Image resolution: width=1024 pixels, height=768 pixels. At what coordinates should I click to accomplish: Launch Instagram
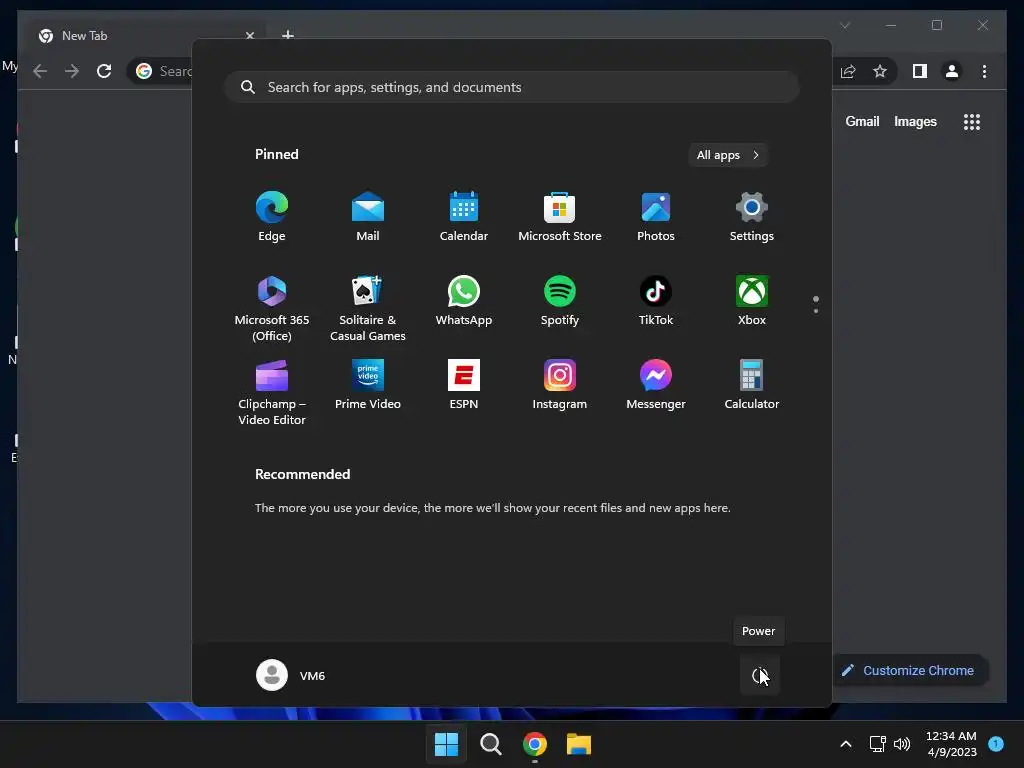point(560,385)
